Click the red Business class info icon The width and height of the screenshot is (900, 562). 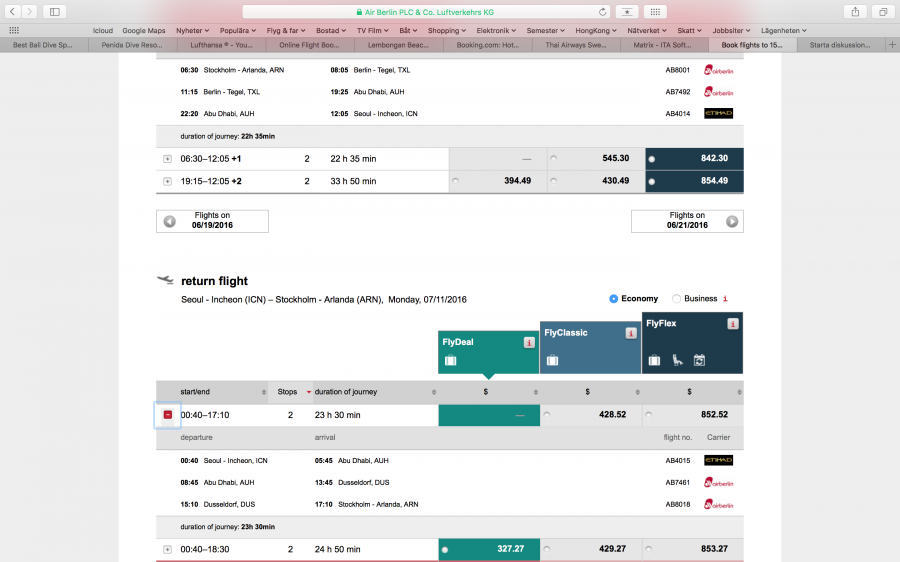(x=725, y=299)
